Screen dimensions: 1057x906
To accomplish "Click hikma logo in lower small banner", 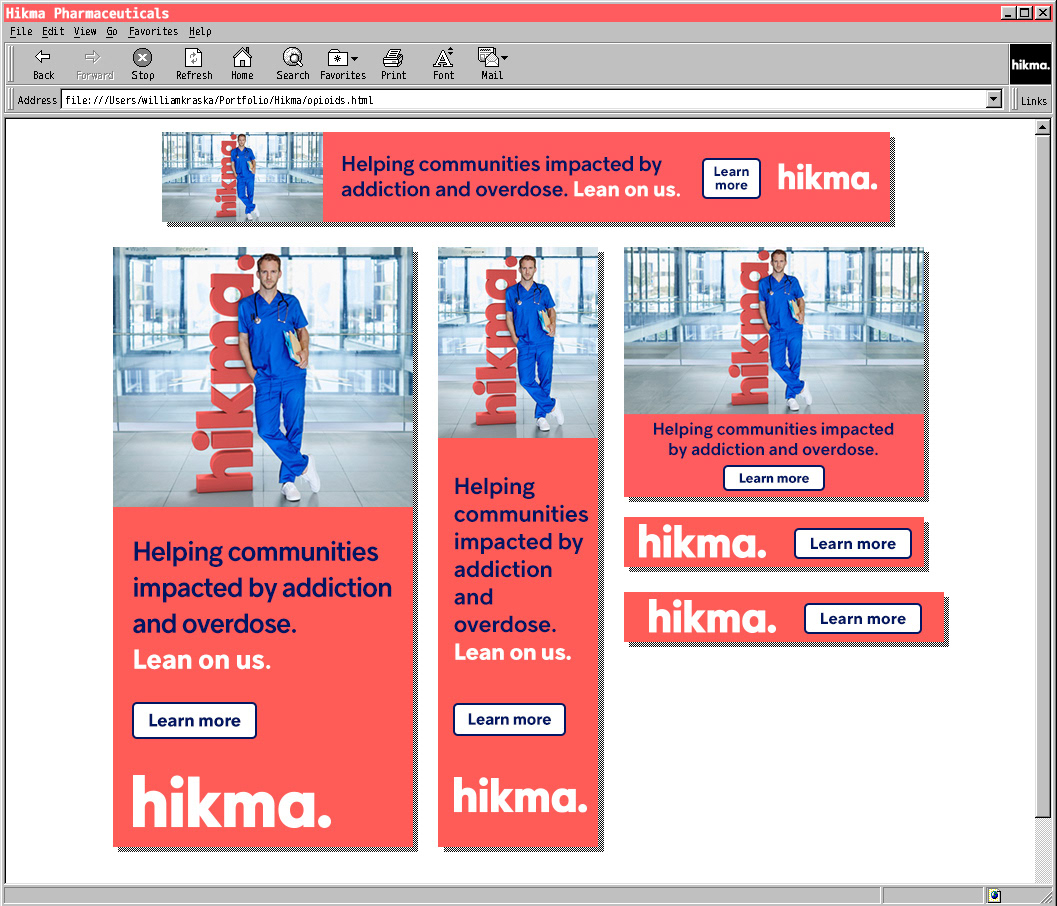I will 713,616.
